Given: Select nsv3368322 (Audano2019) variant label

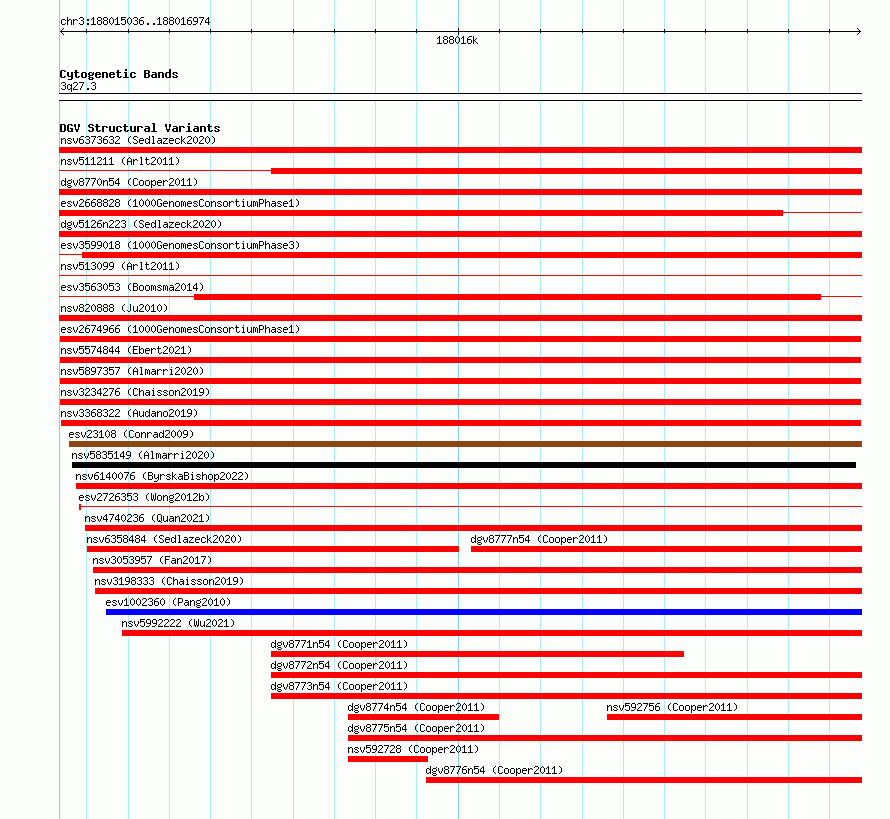Looking at the screenshot, I should click(x=129, y=413).
